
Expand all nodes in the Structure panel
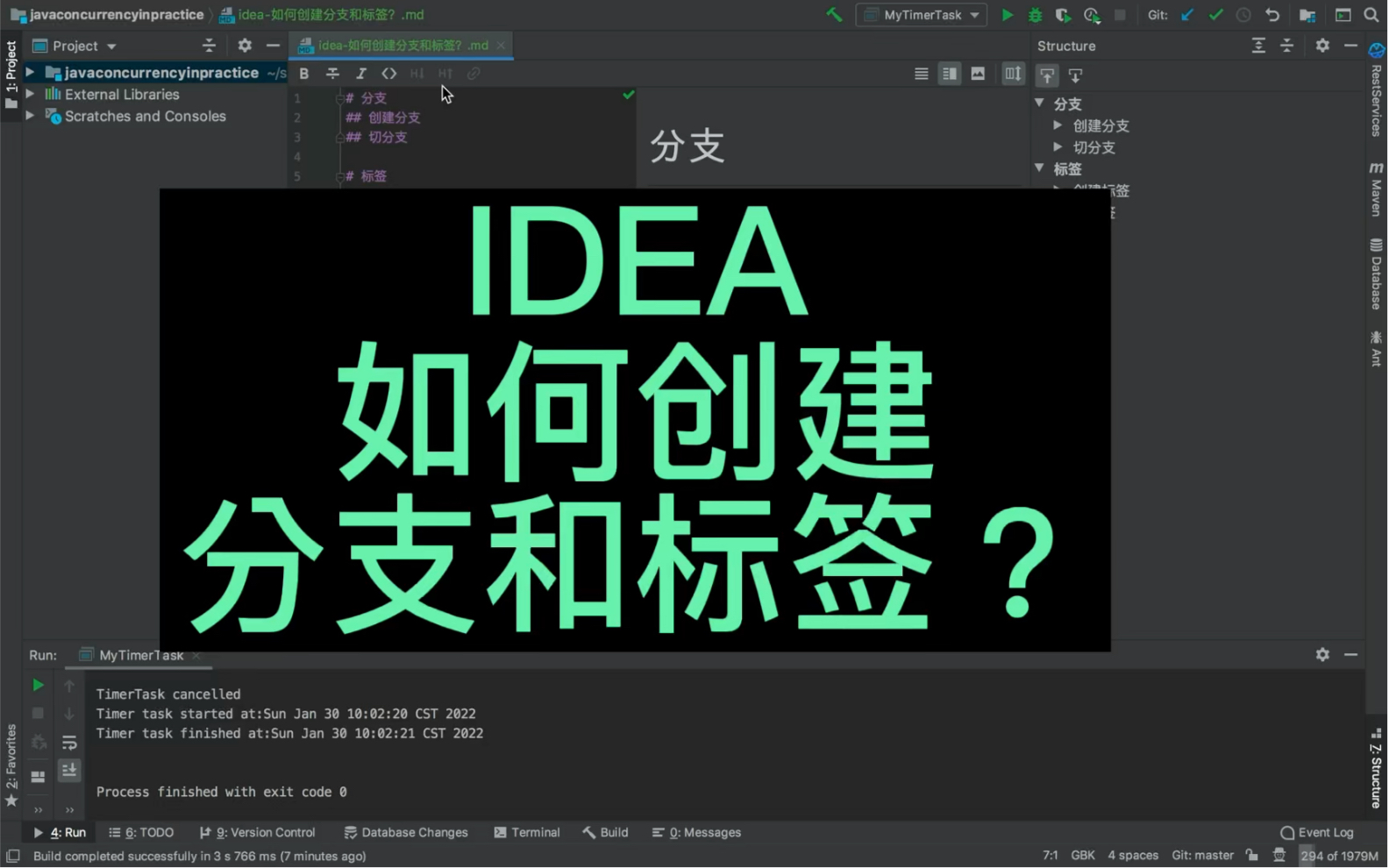coord(1258,46)
